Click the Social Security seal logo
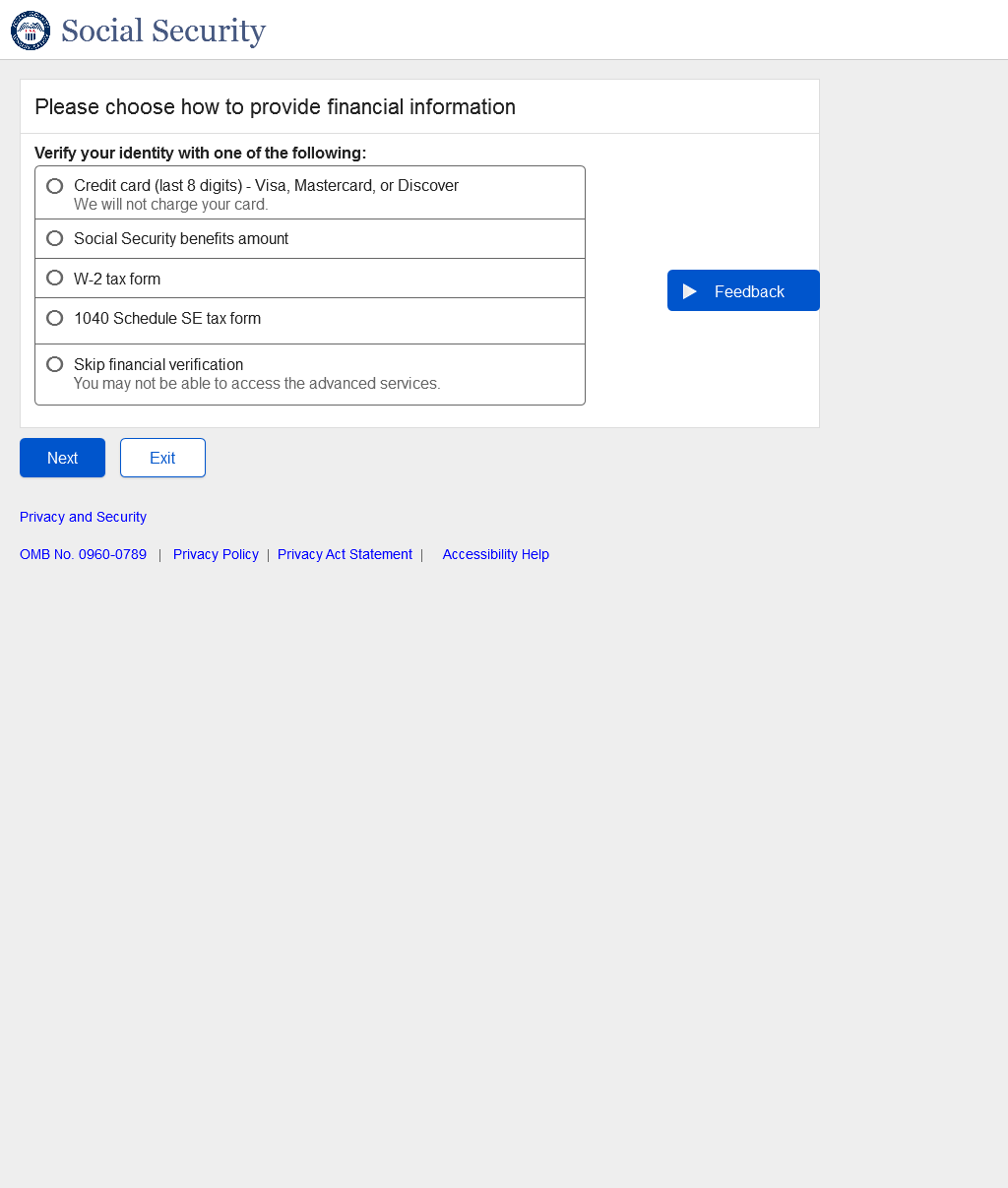 tap(31, 31)
